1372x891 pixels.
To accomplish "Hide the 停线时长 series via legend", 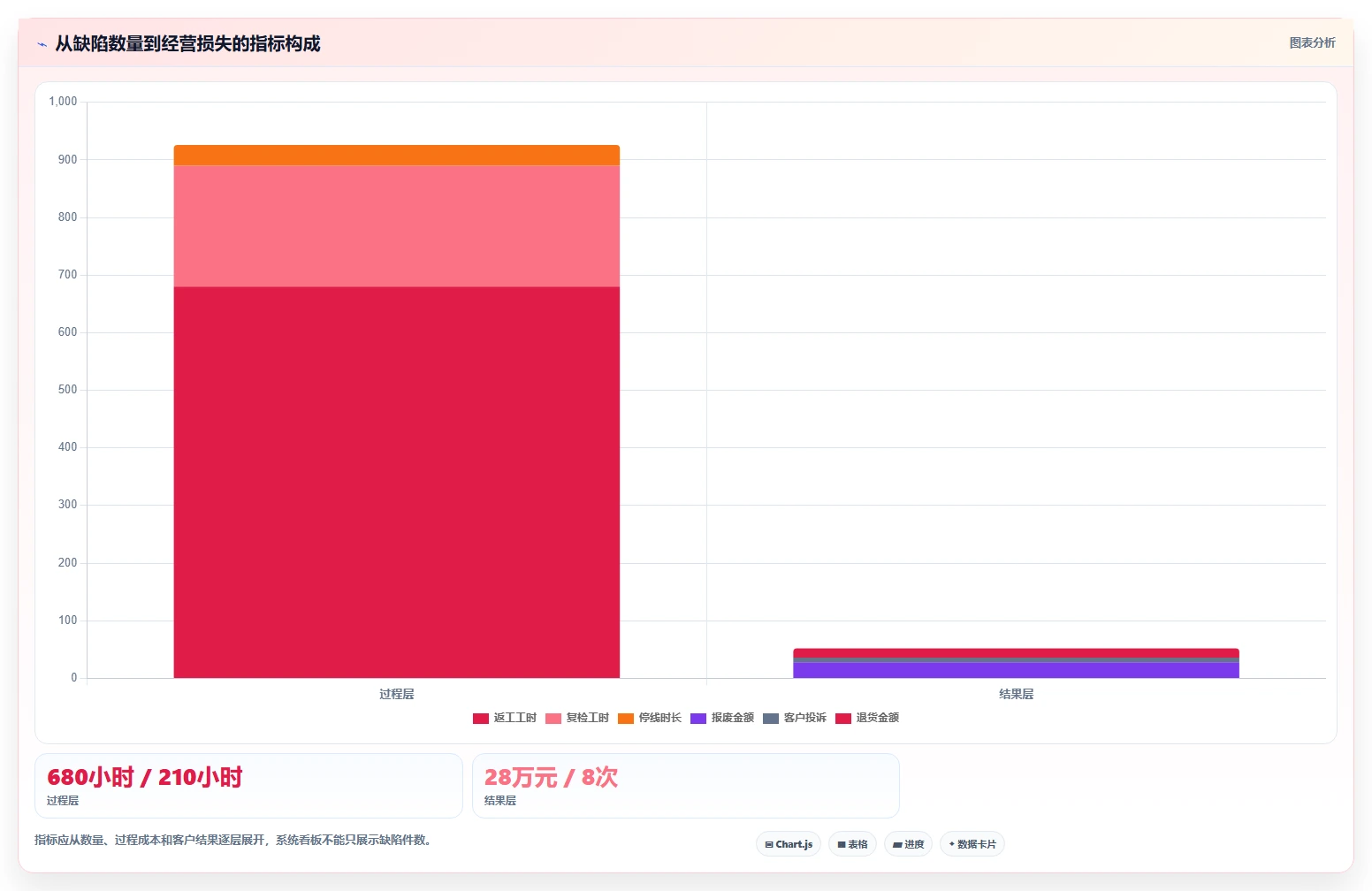I will pos(650,718).
